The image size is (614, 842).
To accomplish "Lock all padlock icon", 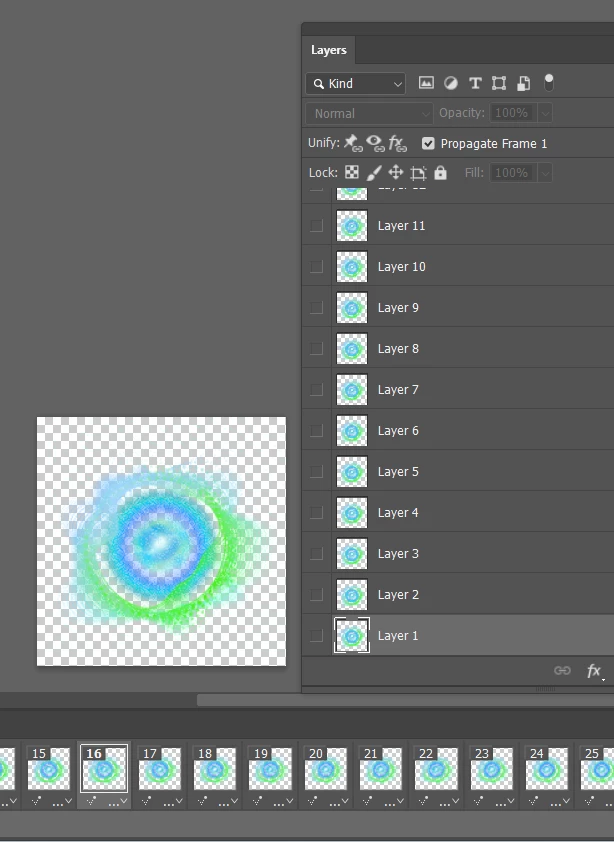I will [x=440, y=172].
